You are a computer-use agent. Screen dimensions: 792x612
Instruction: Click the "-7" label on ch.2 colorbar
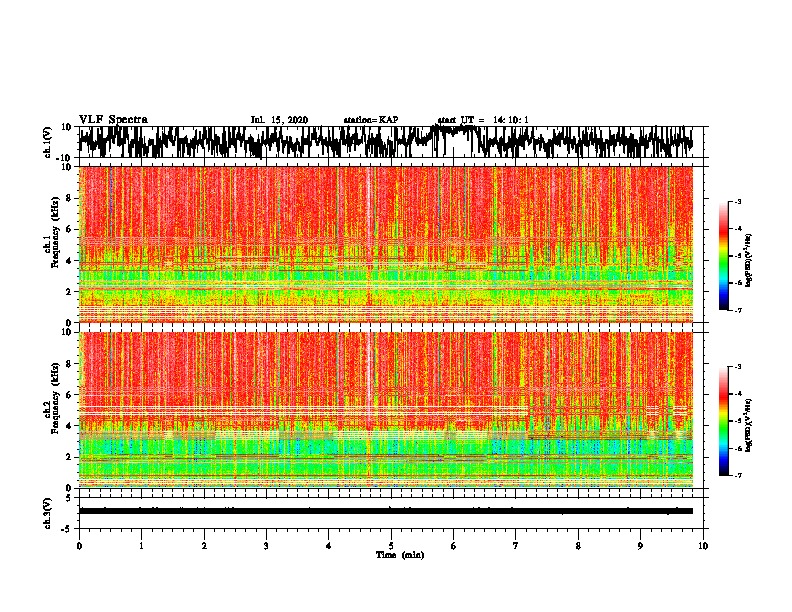coord(737,475)
